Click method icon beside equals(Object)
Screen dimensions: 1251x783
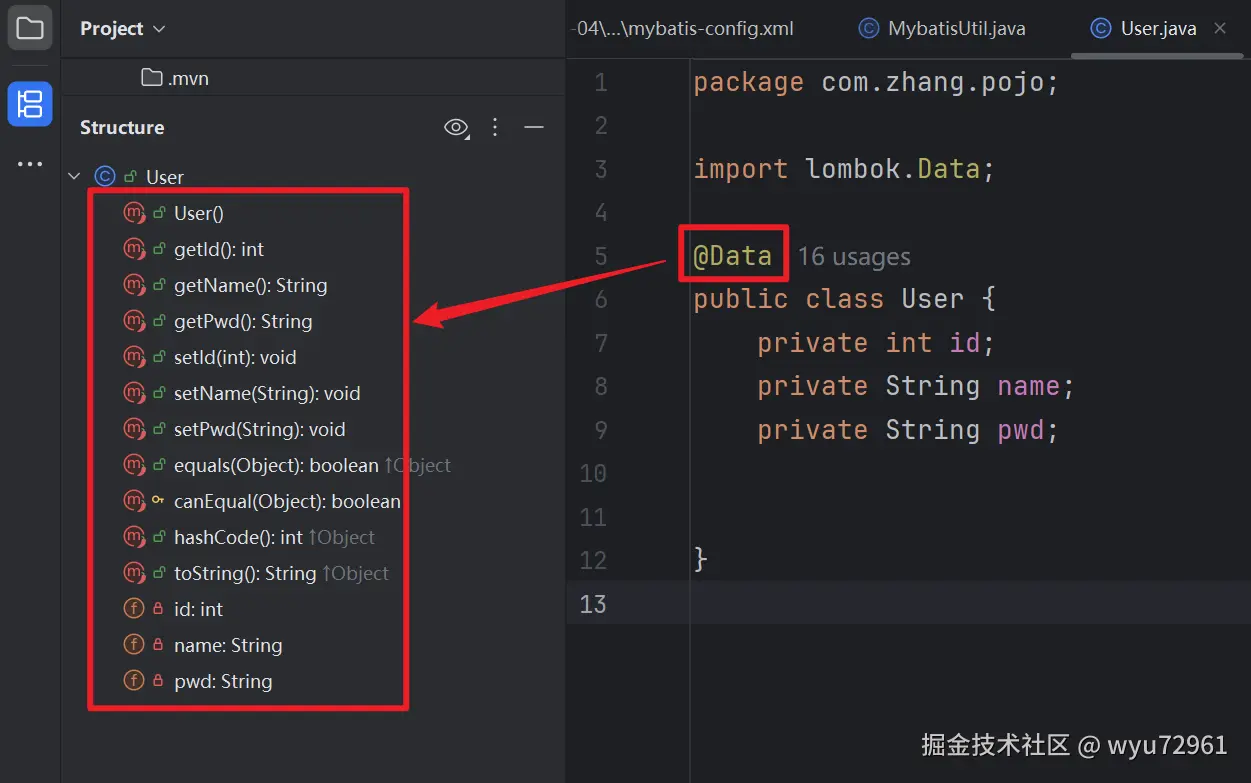[134, 465]
